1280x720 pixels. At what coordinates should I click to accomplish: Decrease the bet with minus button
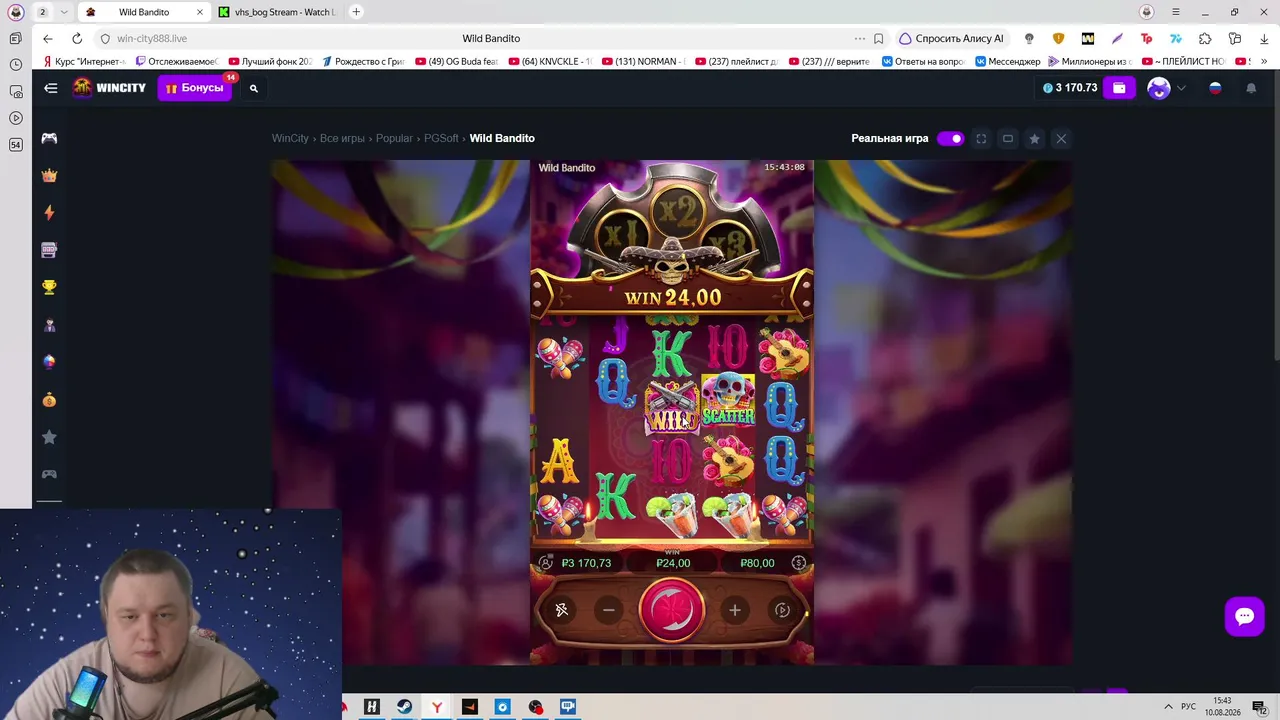click(608, 610)
